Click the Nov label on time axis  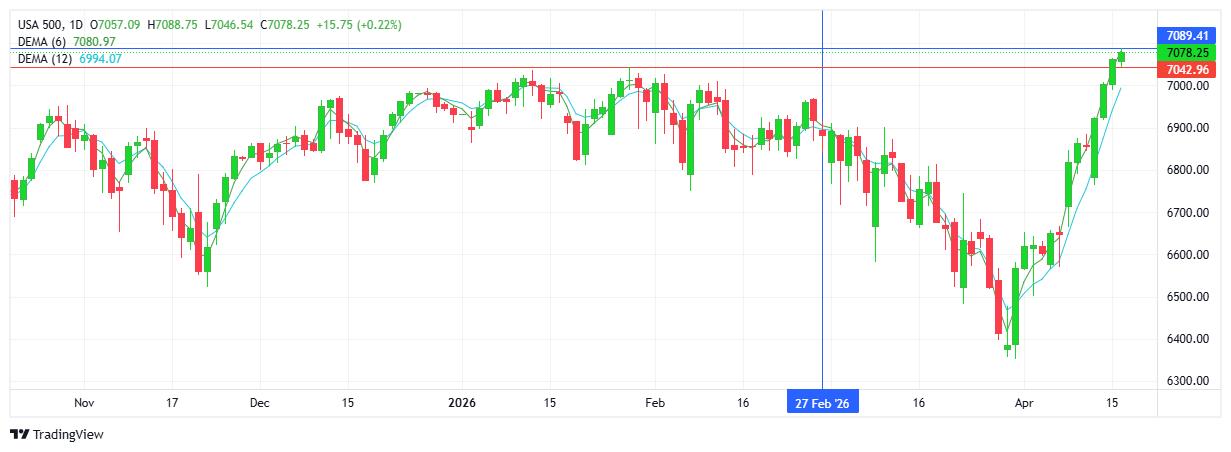pos(84,403)
